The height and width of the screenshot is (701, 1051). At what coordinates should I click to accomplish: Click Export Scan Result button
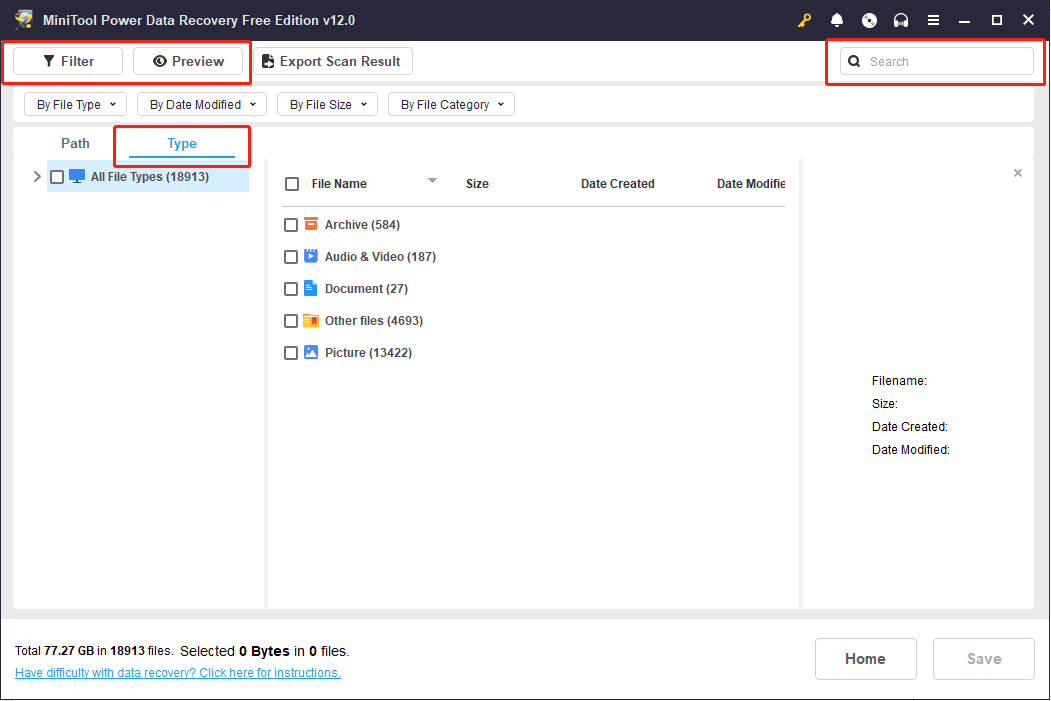(x=332, y=61)
